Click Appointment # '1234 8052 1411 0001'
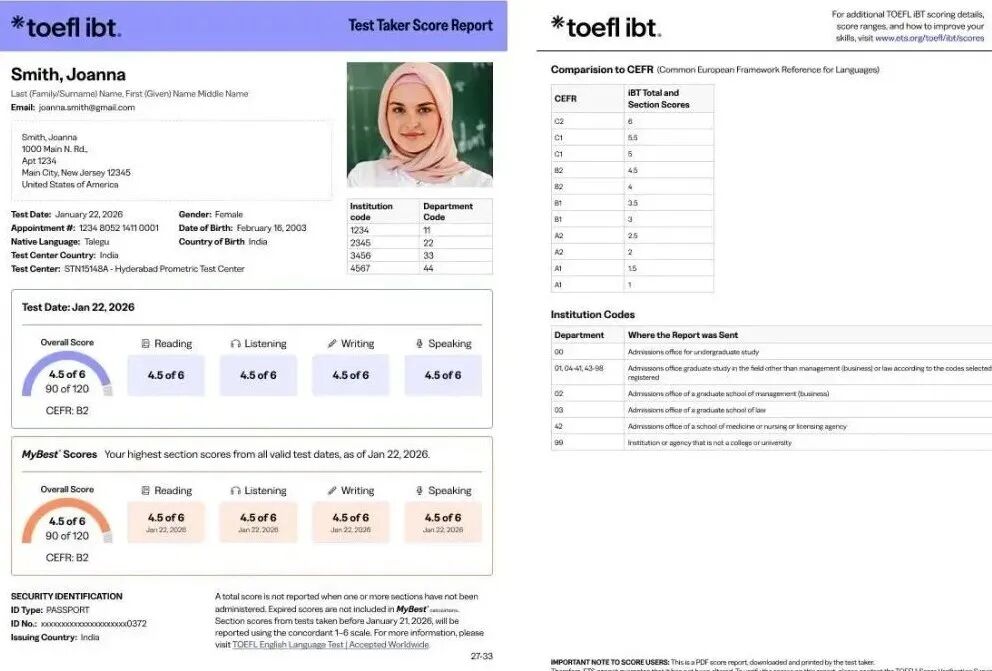Image resolution: width=992 pixels, height=671 pixels. (118, 228)
